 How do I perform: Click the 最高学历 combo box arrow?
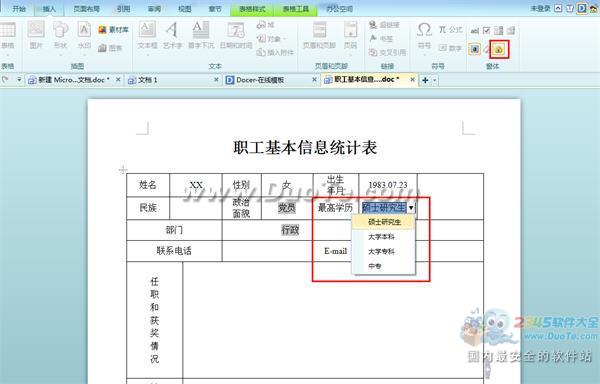[x=411, y=208]
